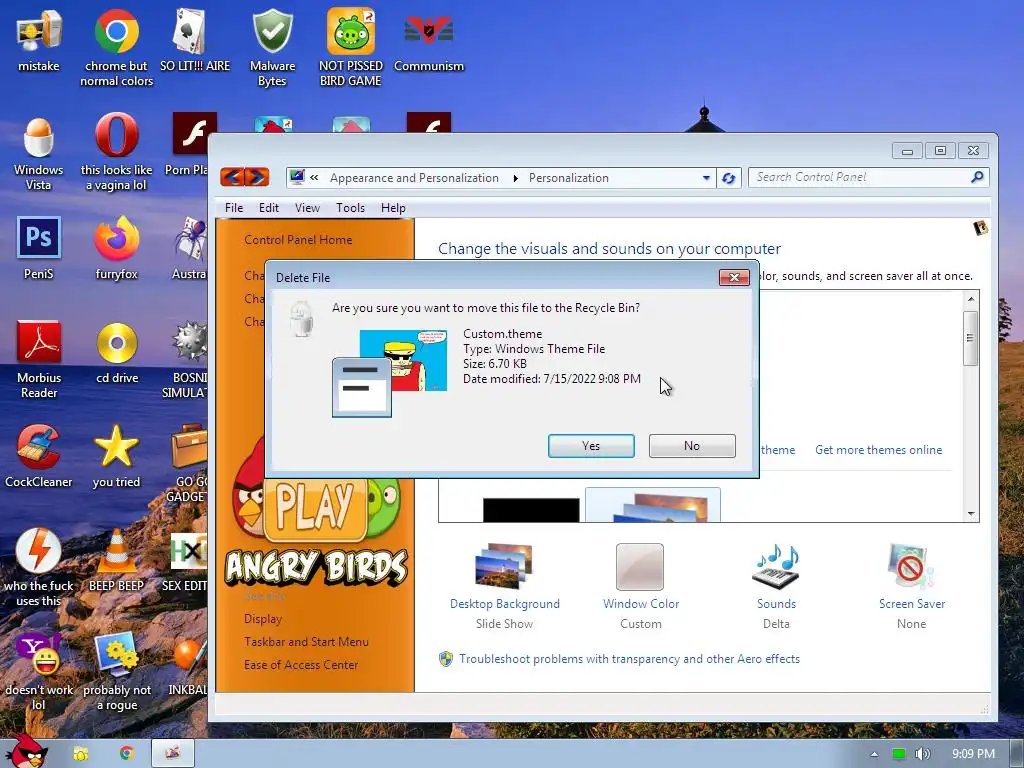
Task: Expand the address bar dropdown arrow
Action: (706, 178)
